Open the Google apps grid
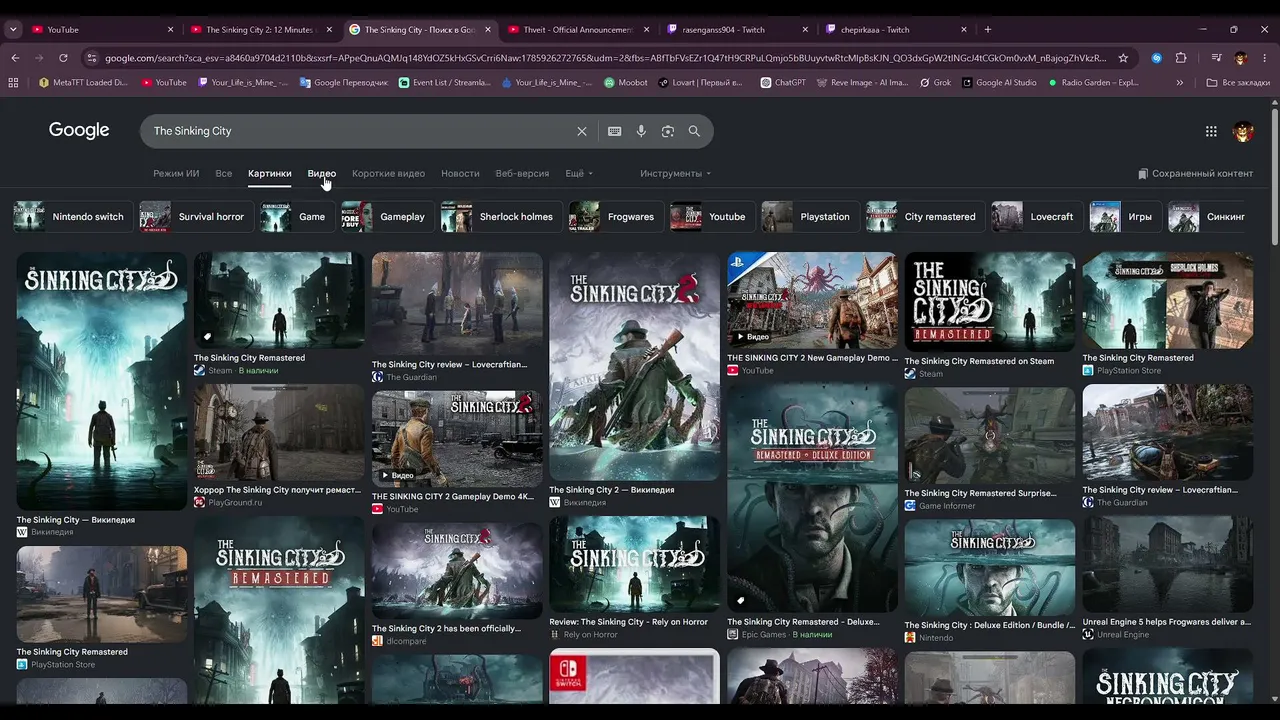The height and width of the screenshot is (720, 1280). point(1211,131)
